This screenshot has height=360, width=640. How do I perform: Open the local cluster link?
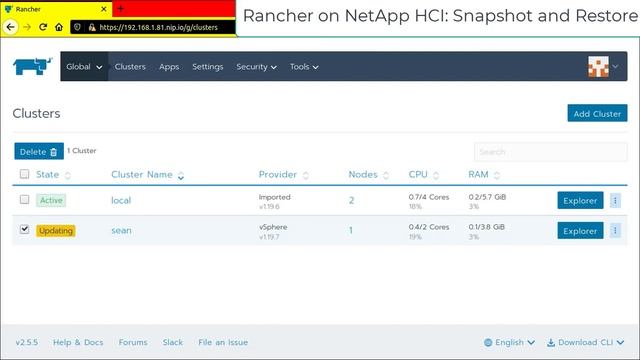tap(121, 200)
